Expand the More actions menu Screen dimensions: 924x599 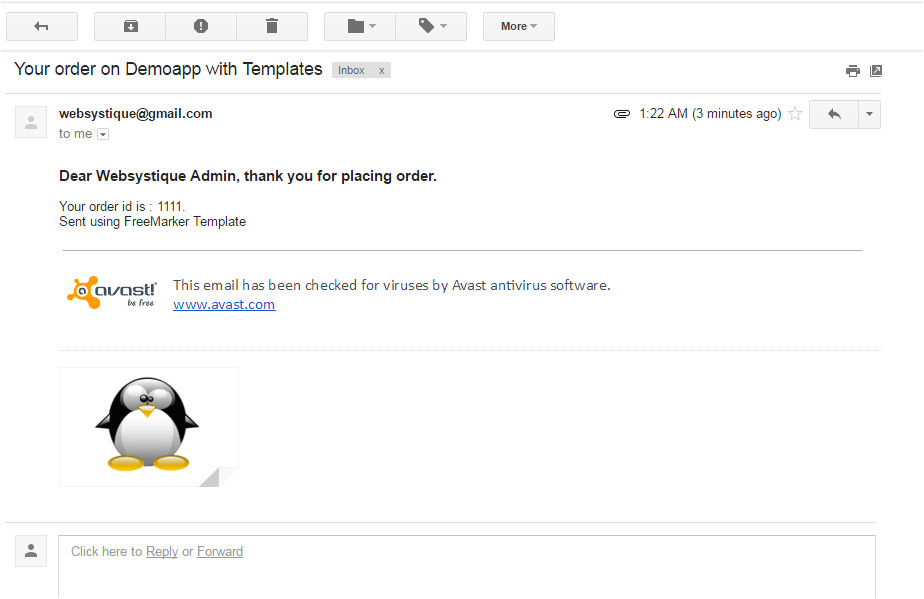518,26
